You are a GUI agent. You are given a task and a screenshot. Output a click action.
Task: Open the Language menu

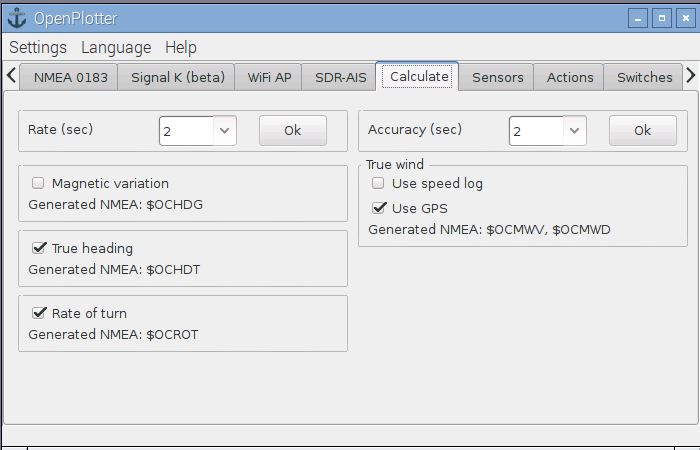116,47
